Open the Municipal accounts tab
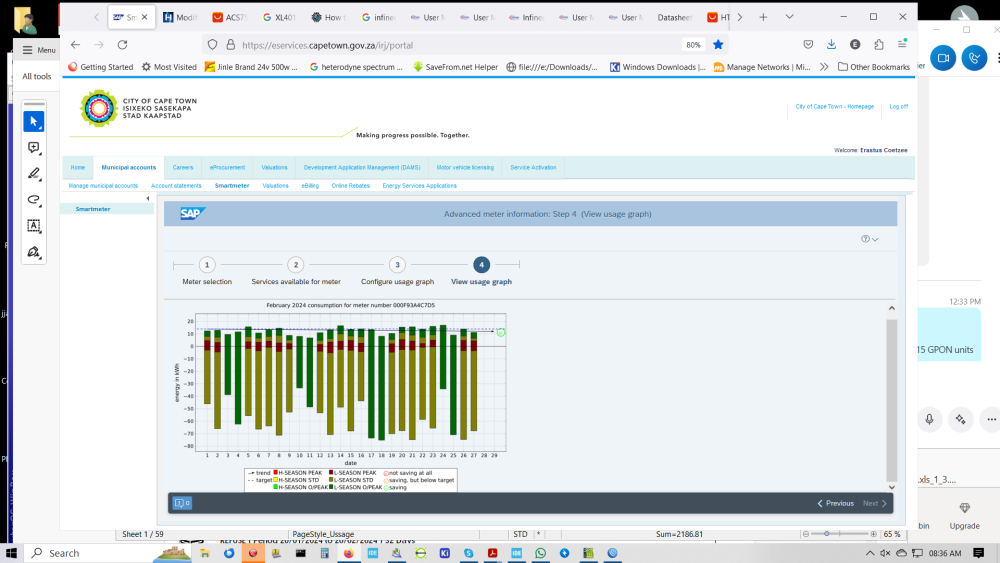Viewport: 1000px width, 563px height. (x=129, y=168)
